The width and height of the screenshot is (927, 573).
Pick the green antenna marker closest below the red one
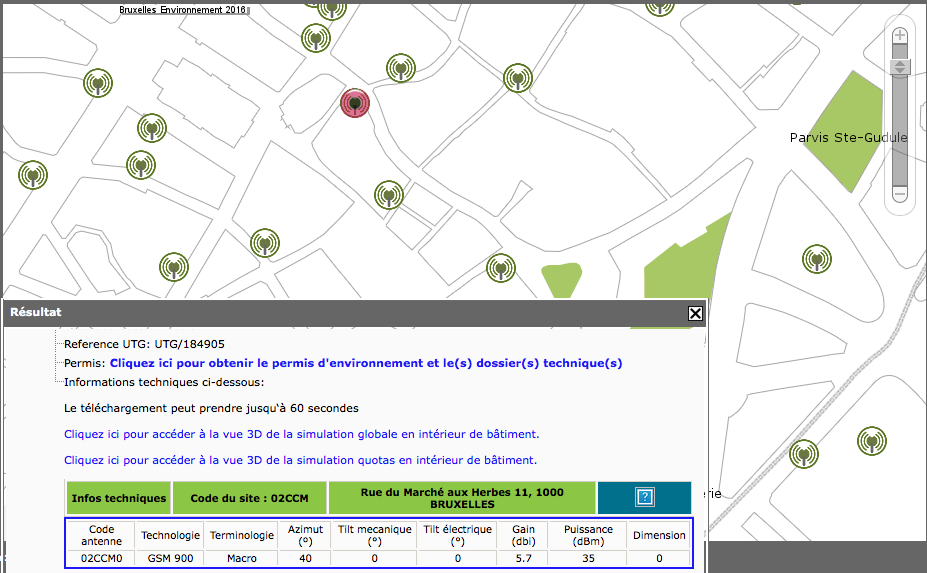pyautogui.click(x=388, y=194)
